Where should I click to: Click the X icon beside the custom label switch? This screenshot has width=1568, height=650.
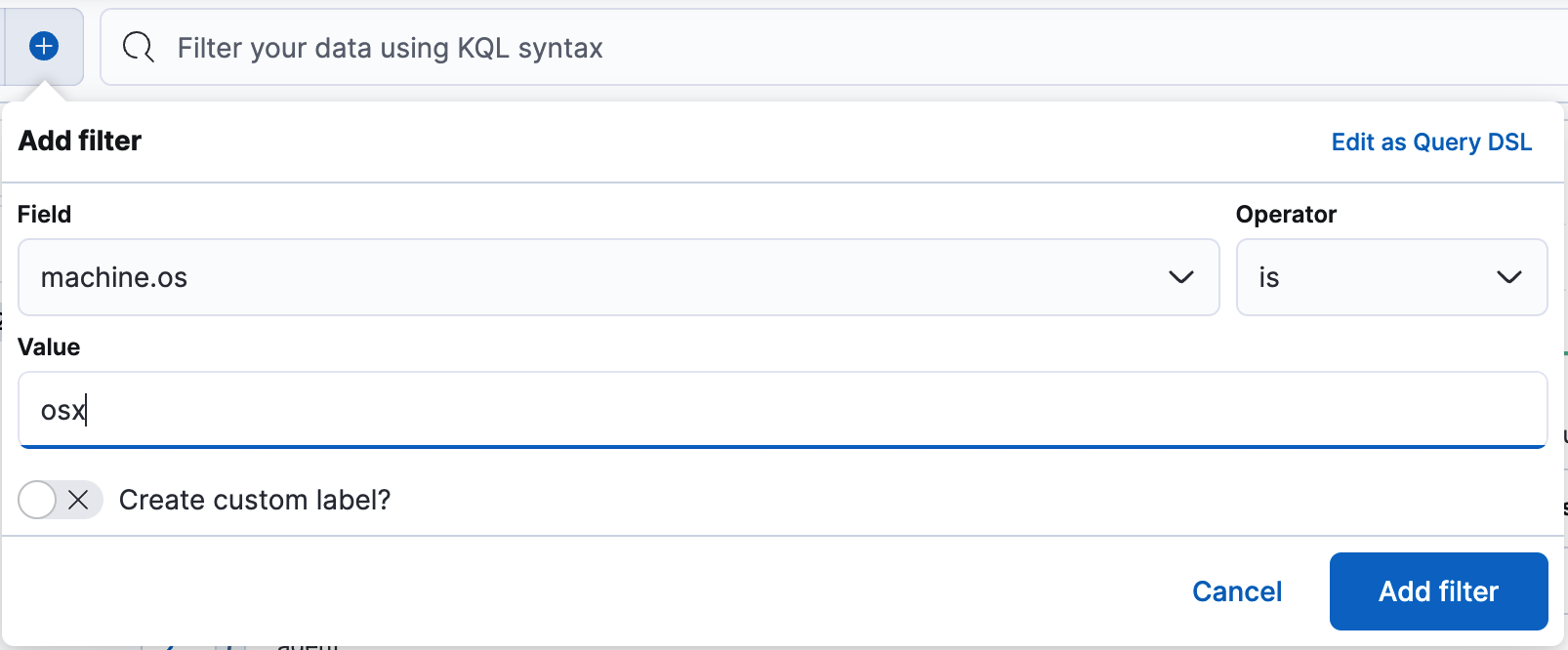point(80,500)
